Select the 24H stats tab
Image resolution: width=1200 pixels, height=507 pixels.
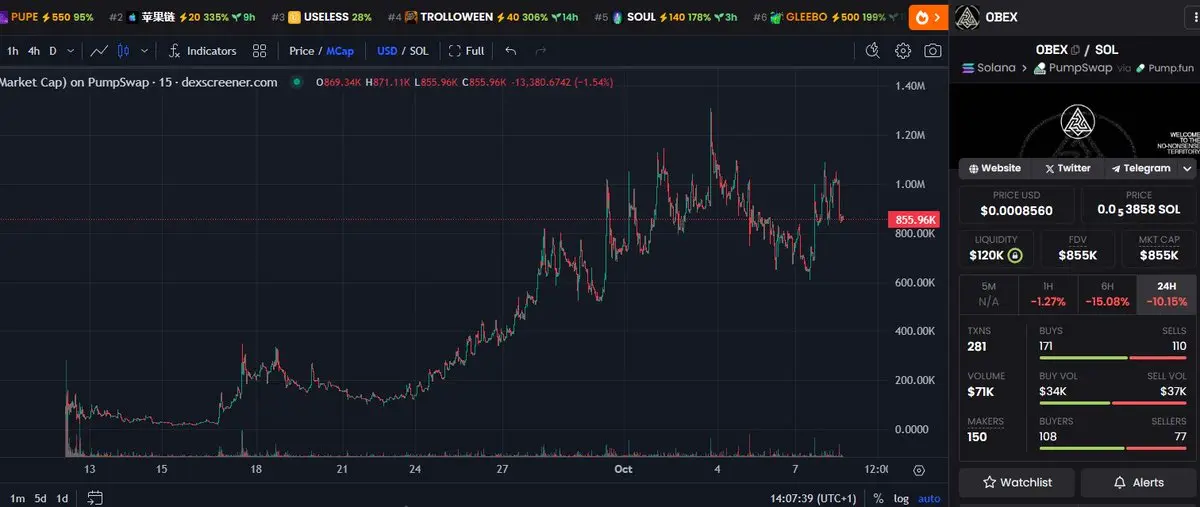(x=1166, y=293)
